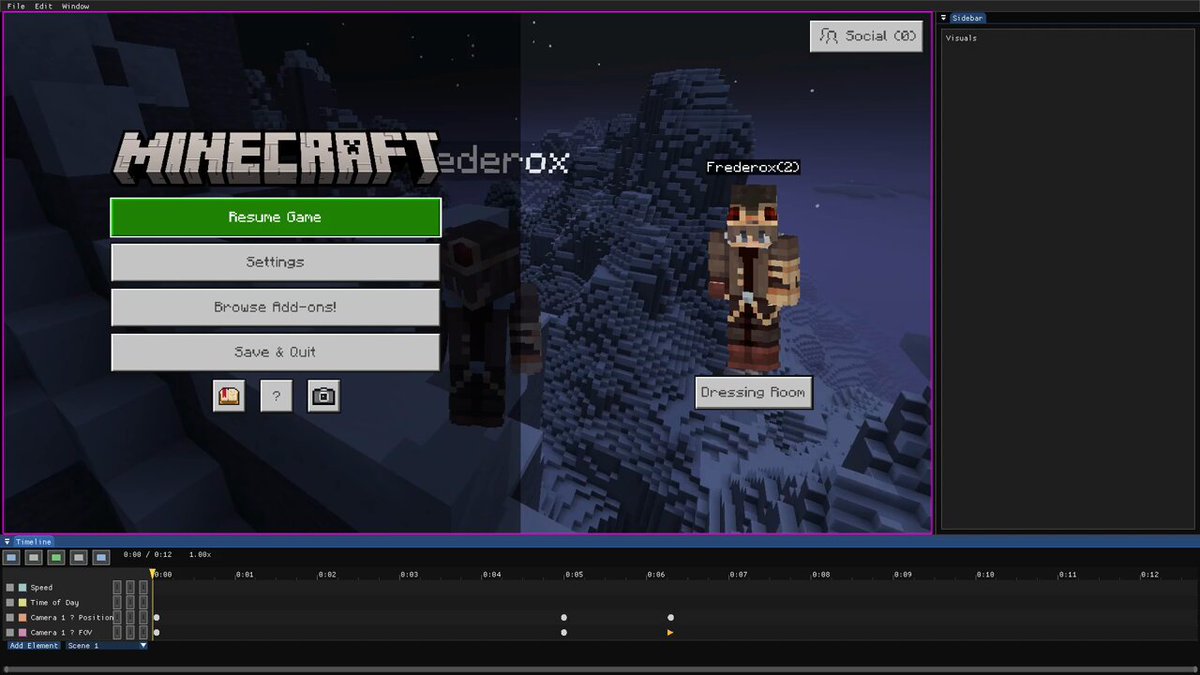The width and height of the screenshot is (1200, 675).
Task: Click the pink Camera 1 FOV color icon
Action: point(22,633)
